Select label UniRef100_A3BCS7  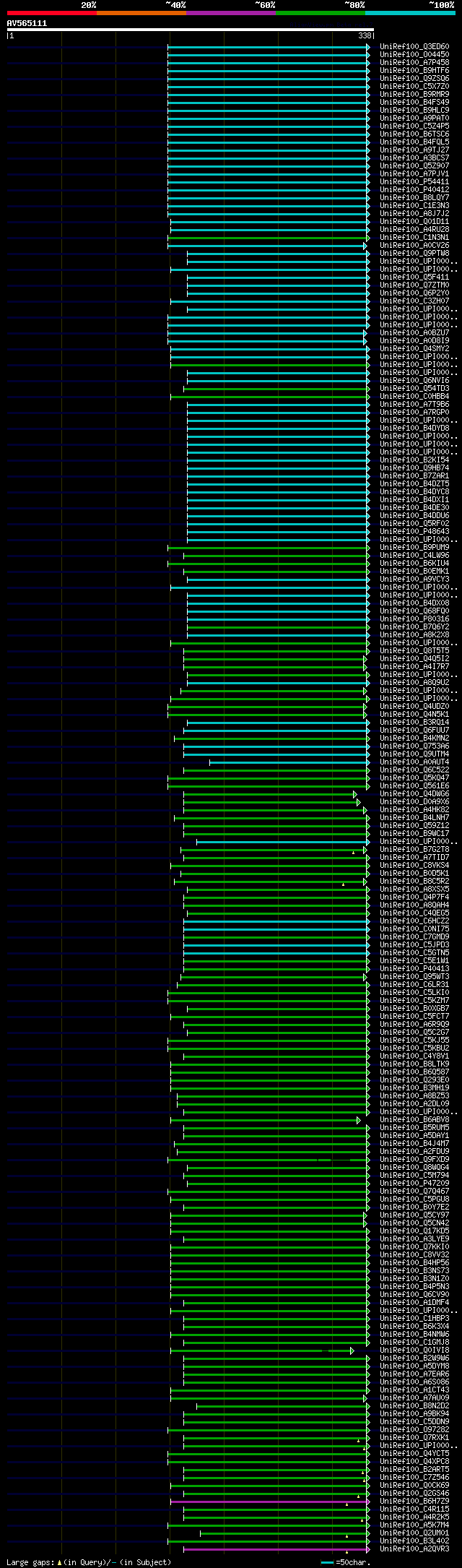[x=414, y=158]
